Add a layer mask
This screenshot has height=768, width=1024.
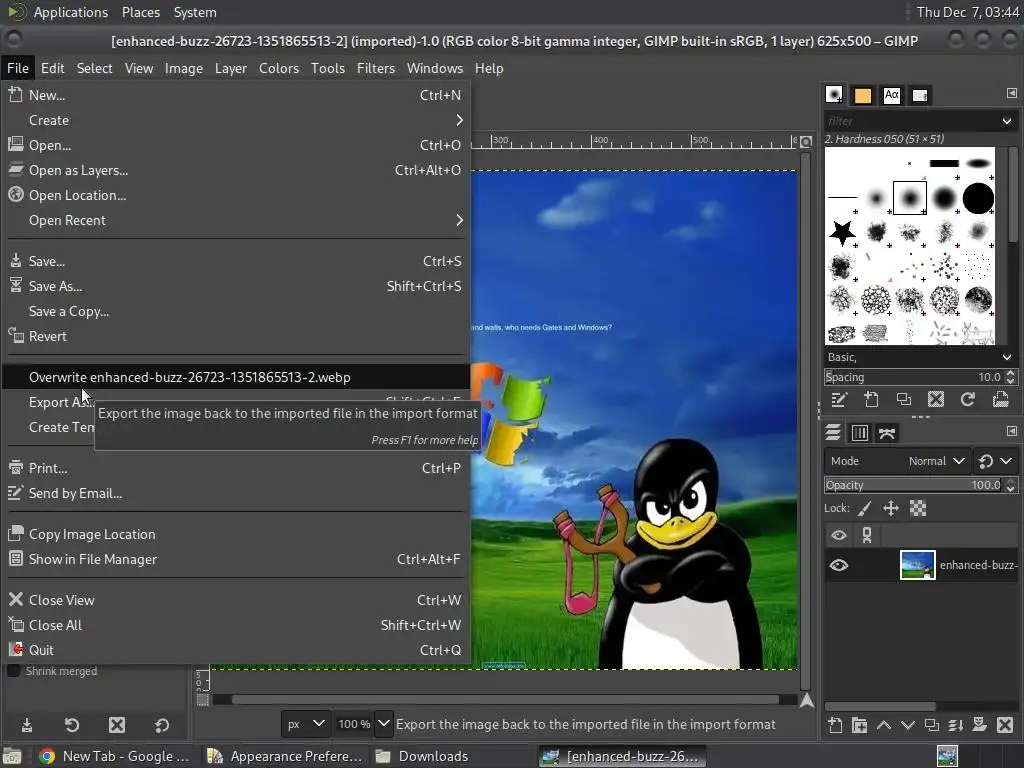(x=980, y=725)
